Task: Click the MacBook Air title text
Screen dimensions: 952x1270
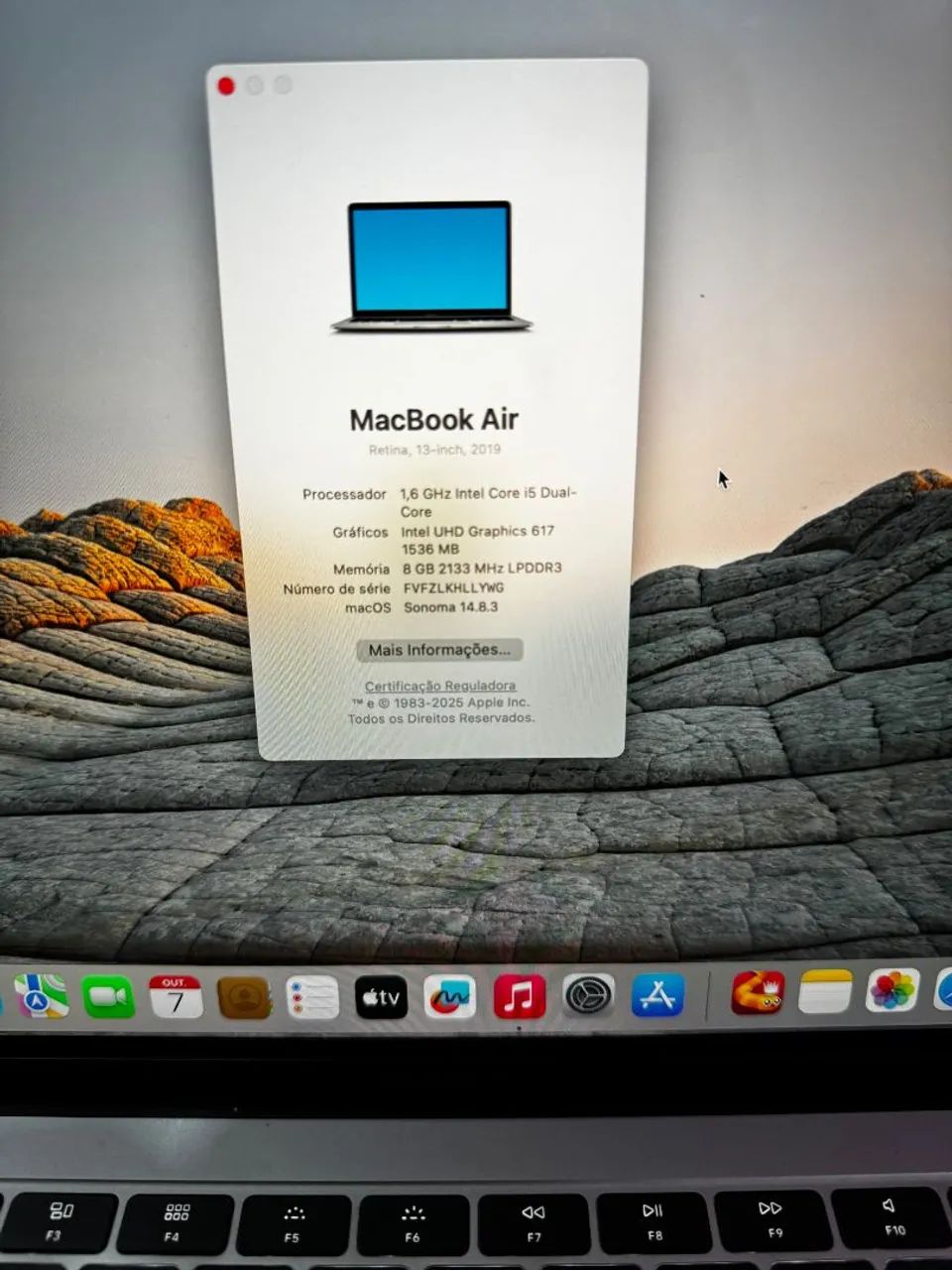Action: [433, 420]
